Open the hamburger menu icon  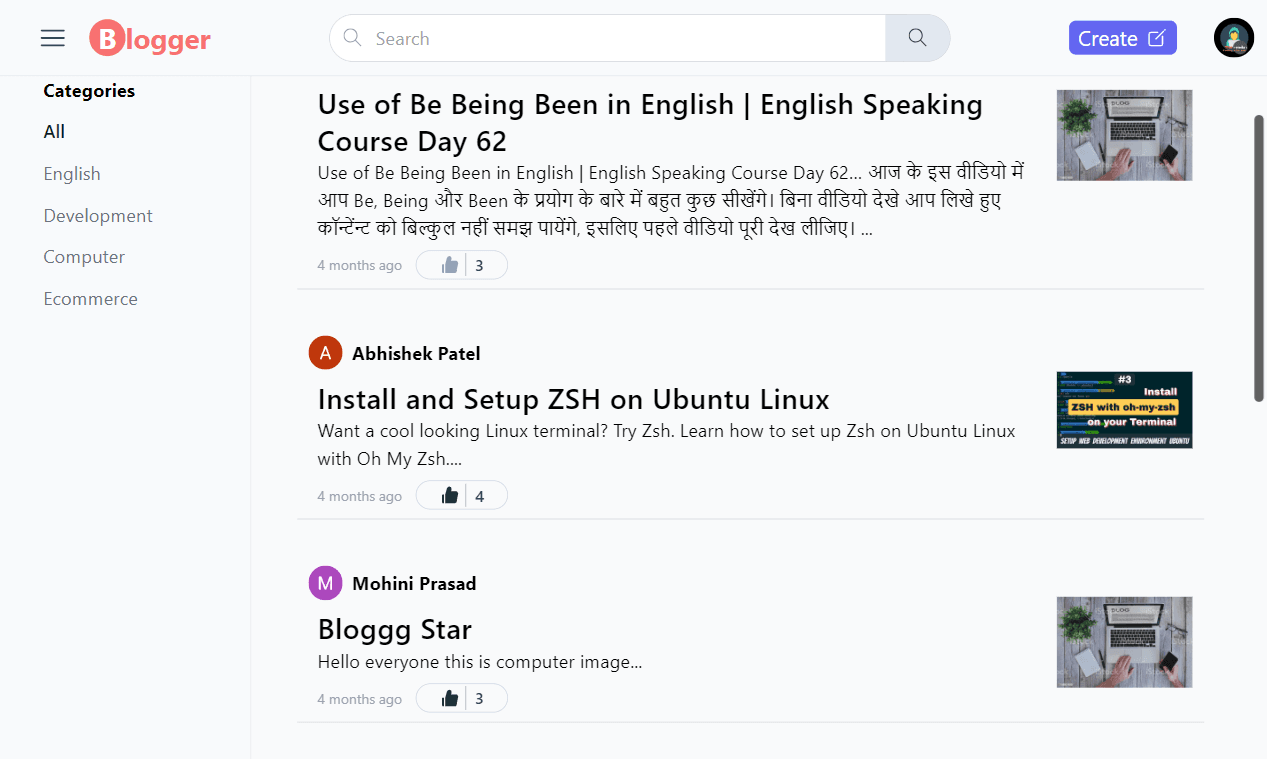(x=53, y=38)
